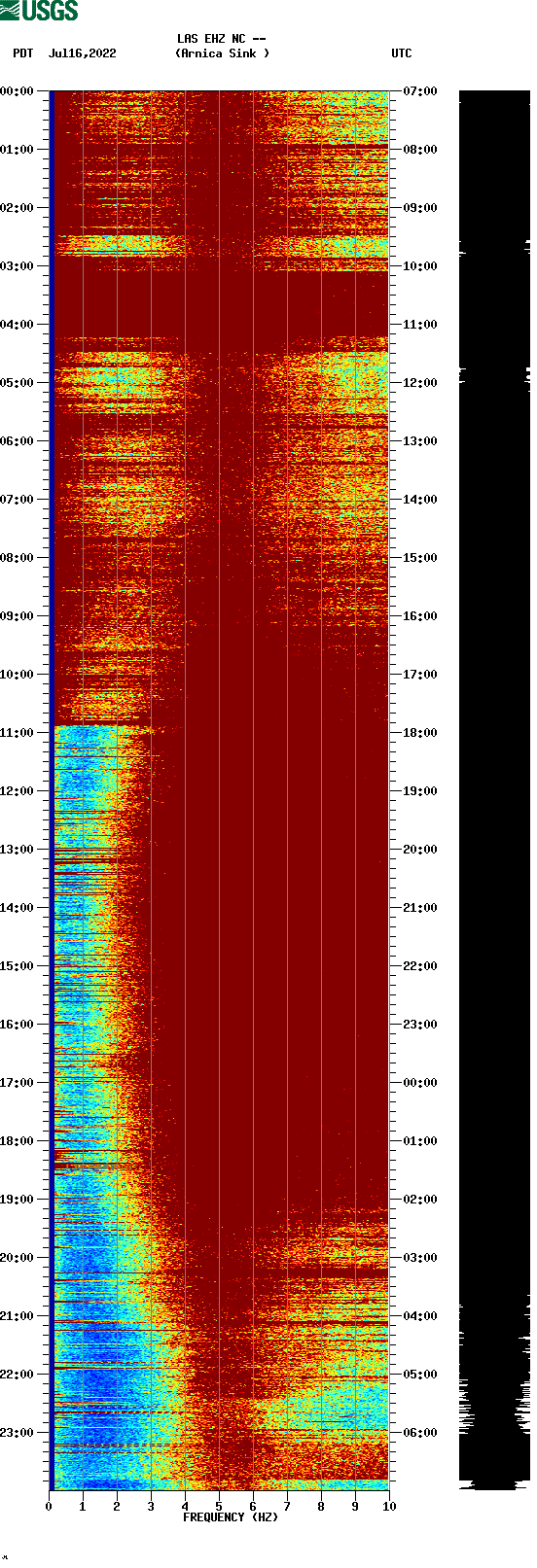Click the 11:00 PDT time label
Screen dimensions: 537x1568
point(18,732)
